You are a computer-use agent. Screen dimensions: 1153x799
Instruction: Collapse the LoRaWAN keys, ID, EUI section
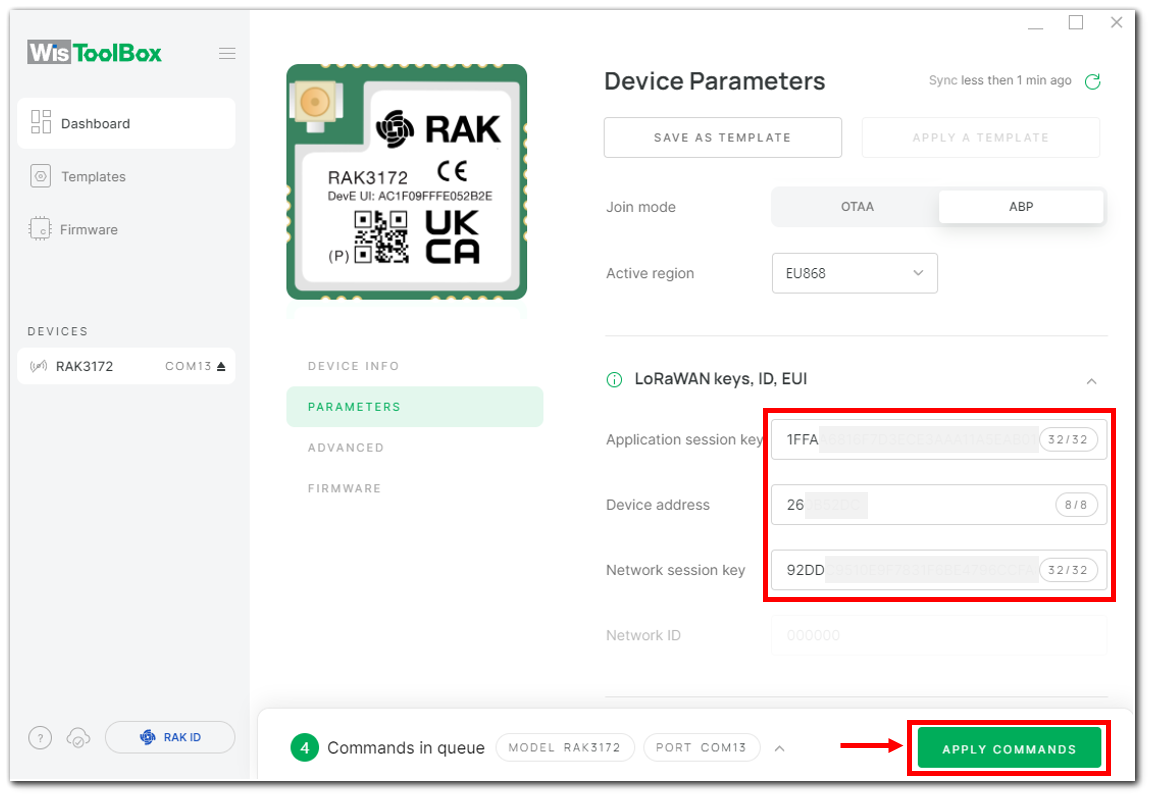[x=1092, y=381]
